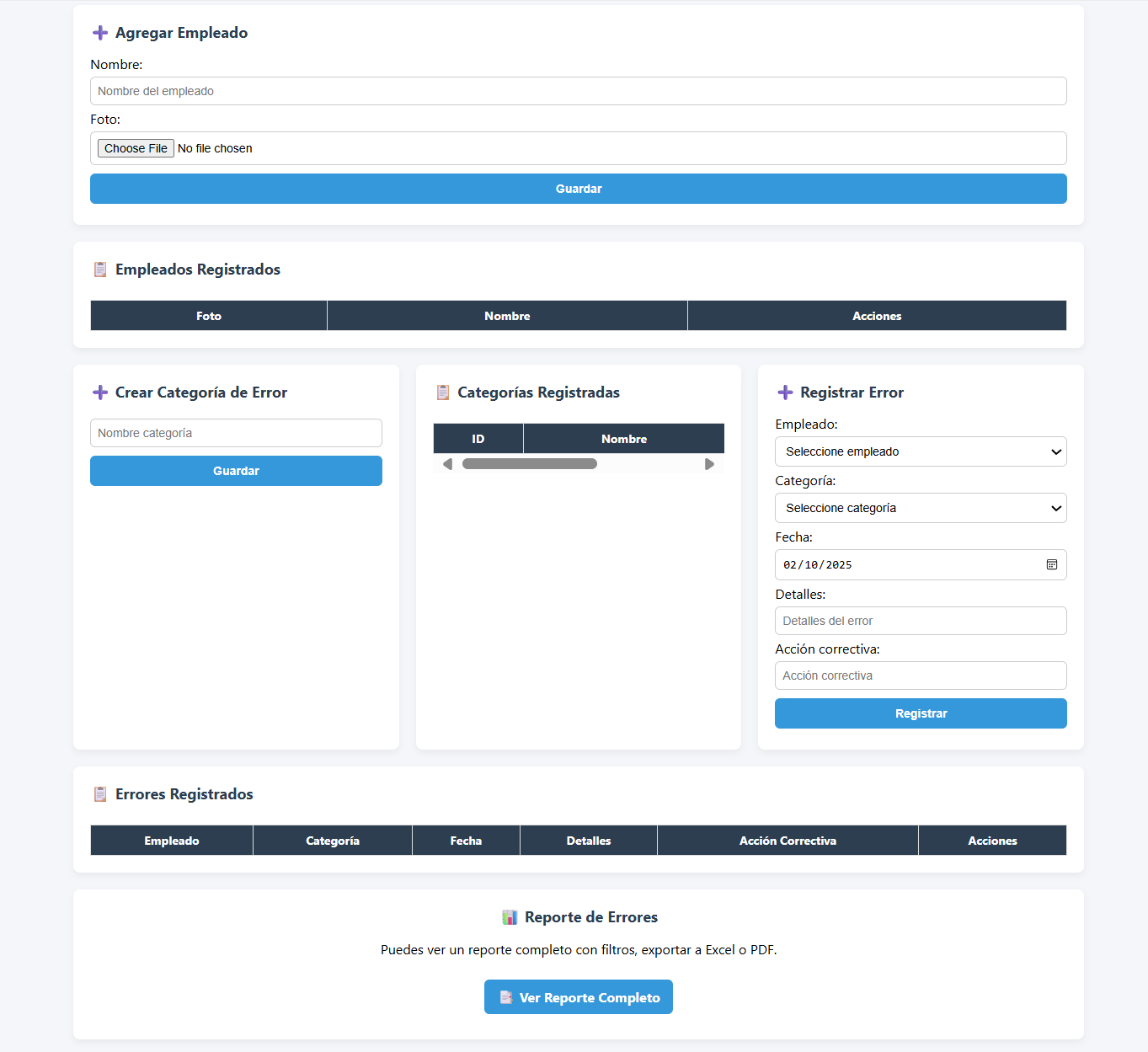1148x1052 pixels.
Task: Select the Nombre del empleado input field
Action: 578,90
